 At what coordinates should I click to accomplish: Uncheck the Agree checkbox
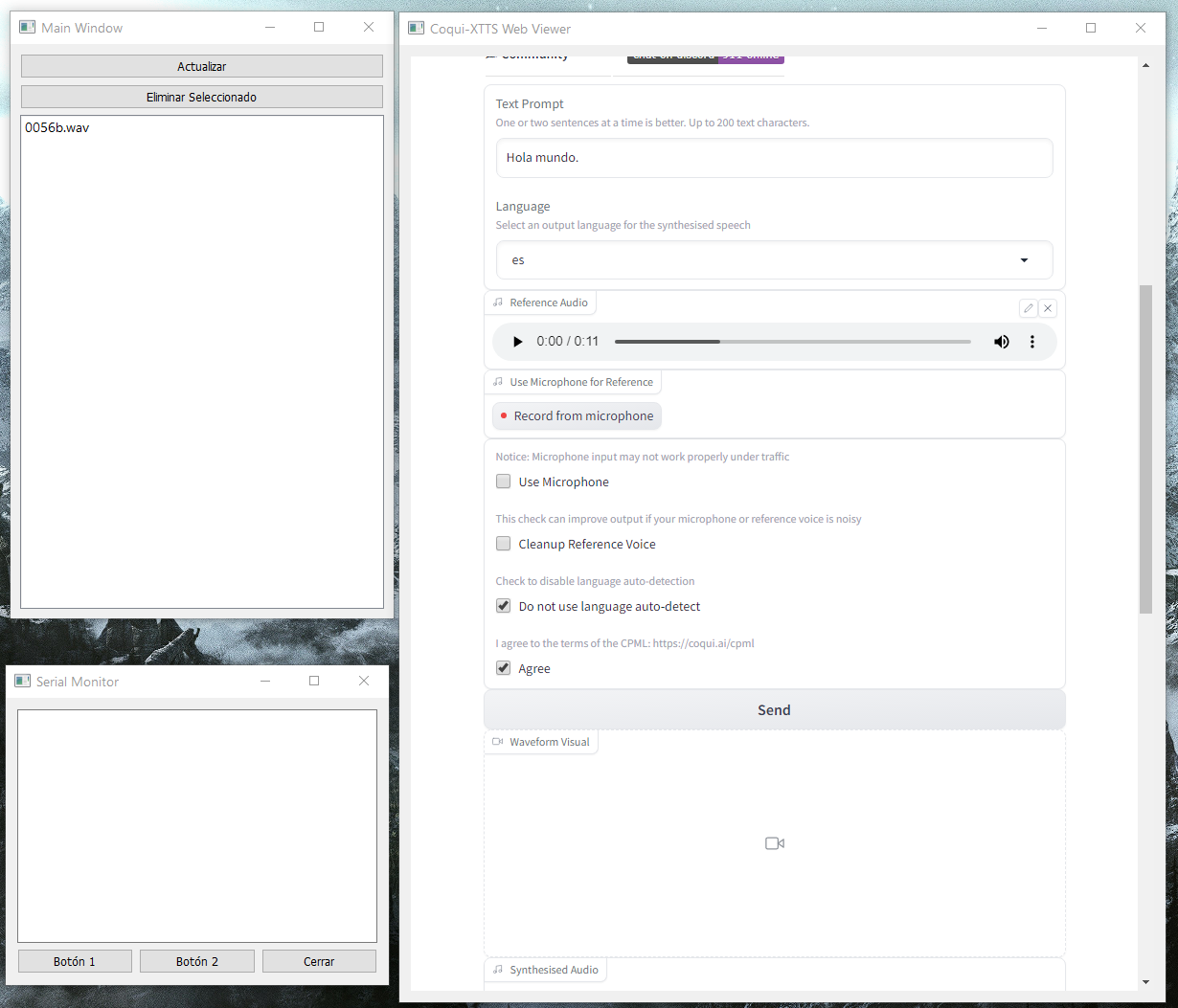pos(503,668)
